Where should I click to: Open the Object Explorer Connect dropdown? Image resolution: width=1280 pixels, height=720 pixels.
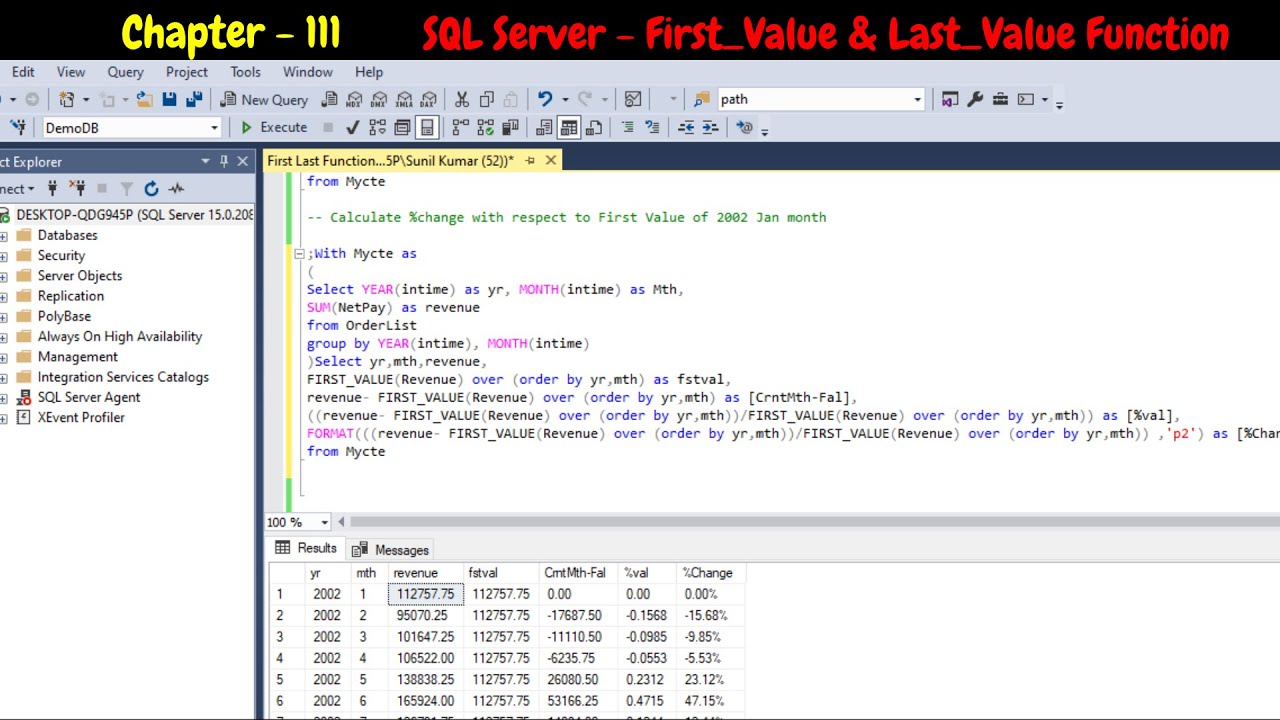[x=17, y=188]
